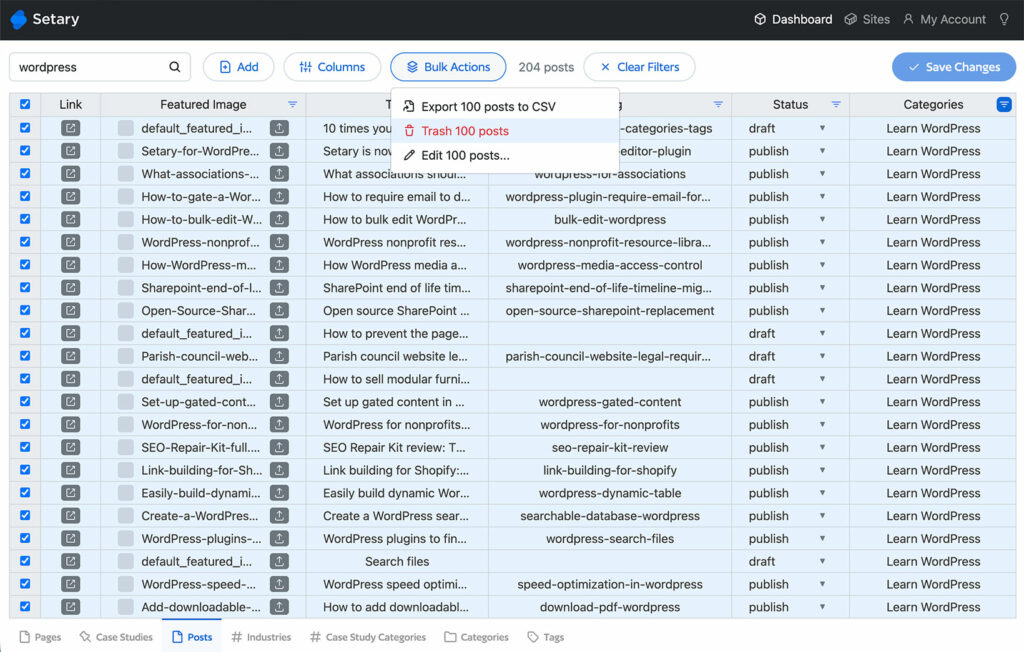1024x652 pixels.
Task: Click the search magnifier icon
Action: pyautogui.click(x=174, y=67)
